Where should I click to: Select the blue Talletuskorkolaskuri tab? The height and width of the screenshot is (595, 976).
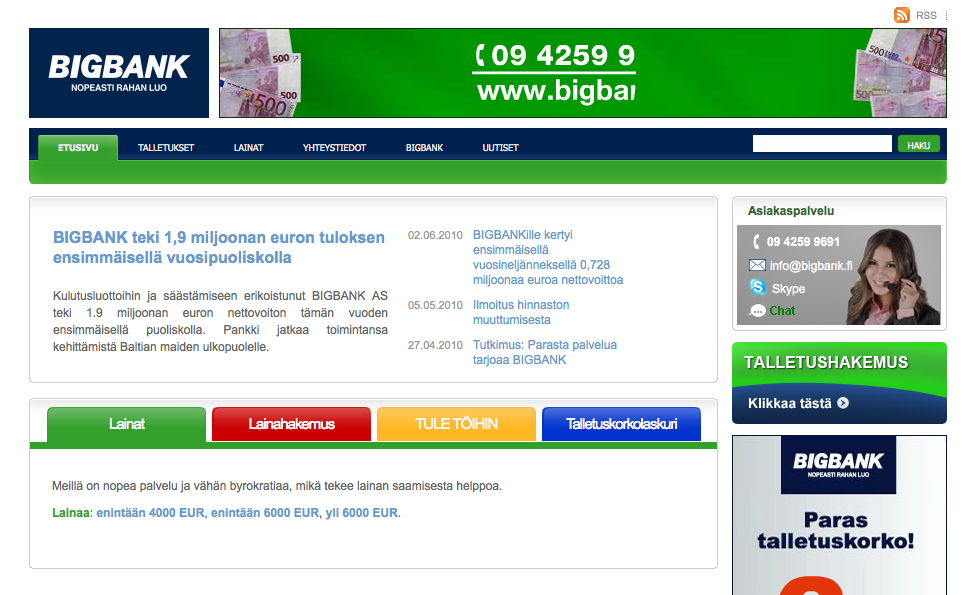(x=621, y=424)
